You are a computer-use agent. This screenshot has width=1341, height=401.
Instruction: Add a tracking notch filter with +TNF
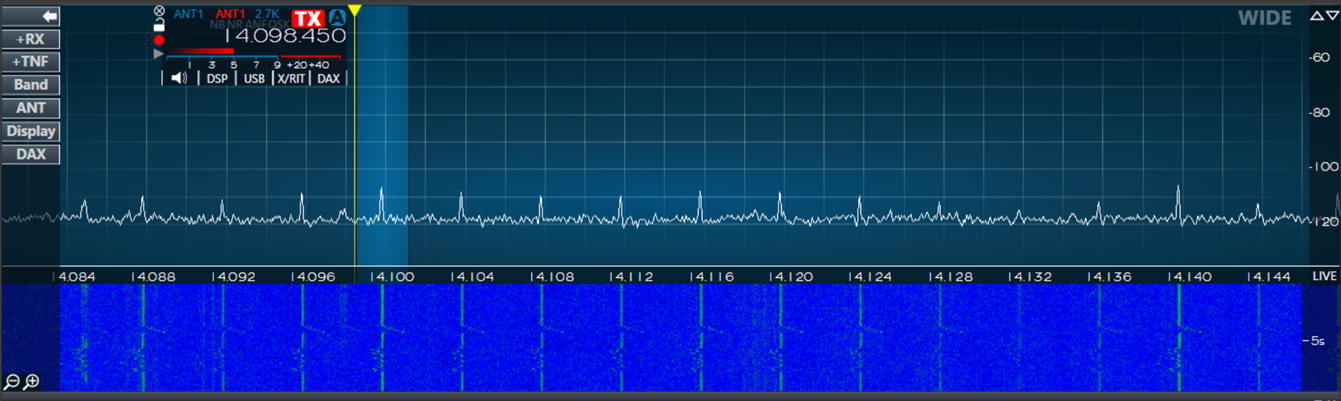pos(31,62)
